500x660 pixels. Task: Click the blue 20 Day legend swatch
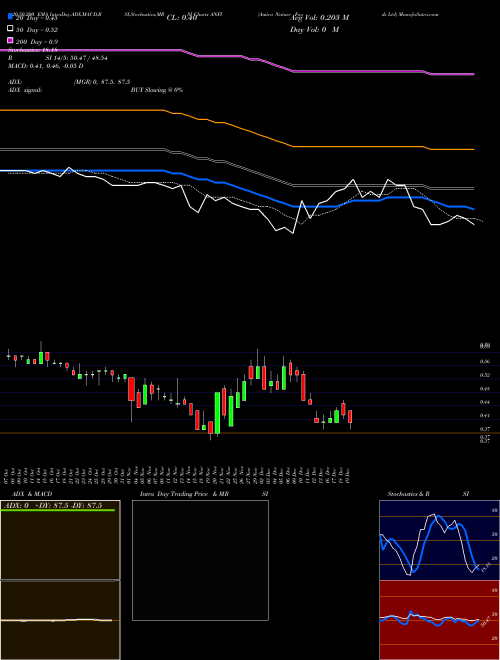[10, 16]
